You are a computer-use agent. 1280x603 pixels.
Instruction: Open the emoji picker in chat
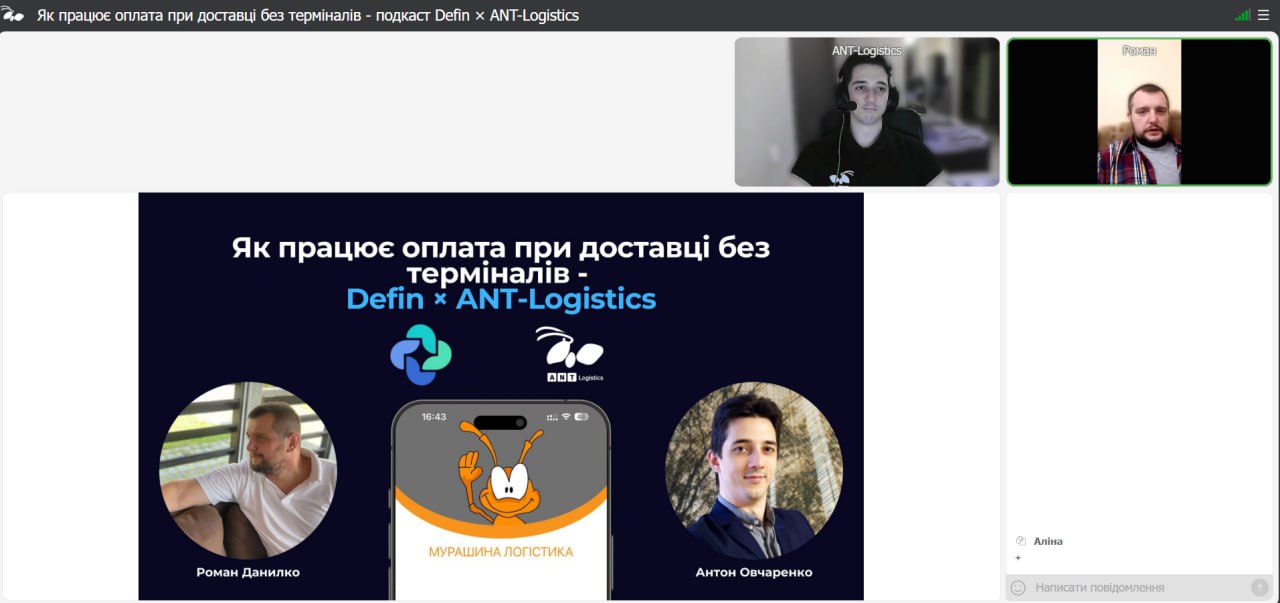tap(1018, 587)
